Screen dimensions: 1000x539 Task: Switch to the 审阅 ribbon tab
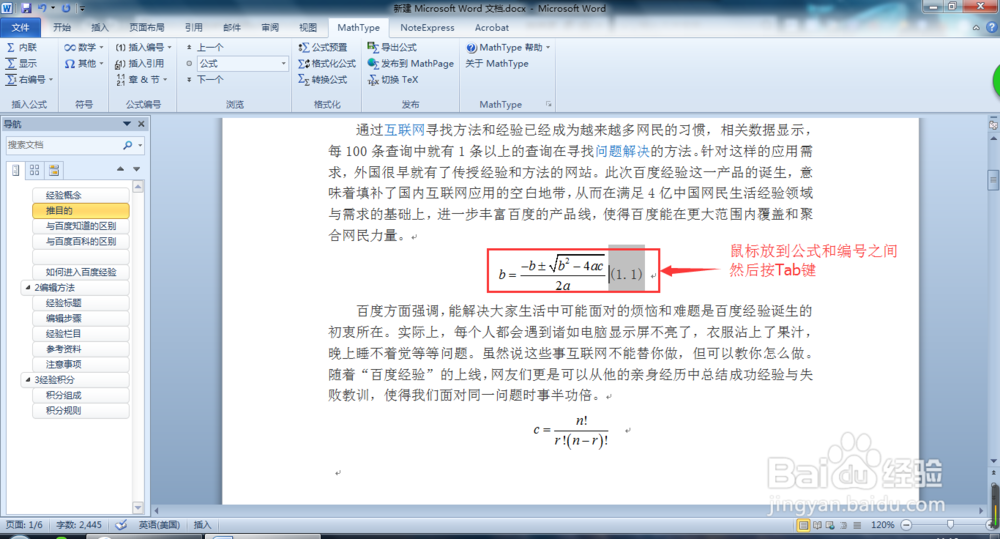click(x=270, y=27)
